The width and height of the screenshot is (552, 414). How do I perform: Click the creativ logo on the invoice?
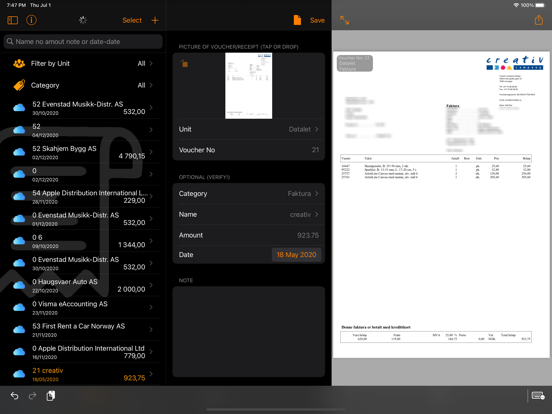click(x=515, y=63)
